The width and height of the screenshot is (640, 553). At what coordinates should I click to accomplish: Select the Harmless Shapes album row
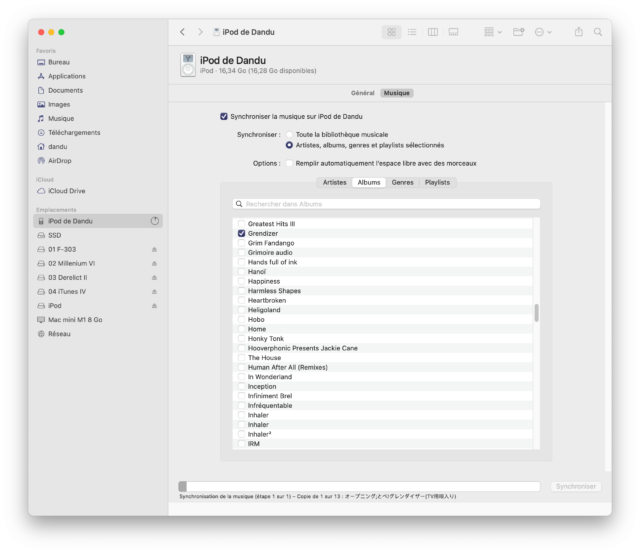383,291
